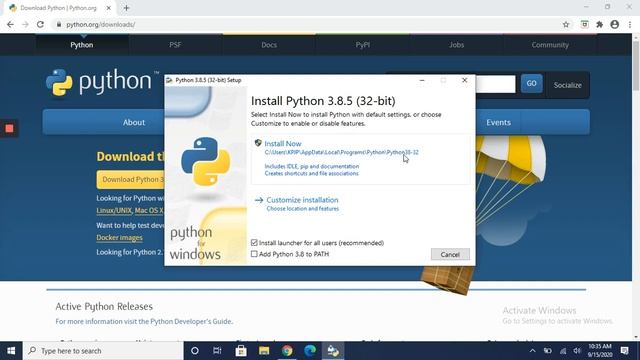This screenshot has width=640, height=360.
Task: Click the python.org address bar
Action: 306,24
